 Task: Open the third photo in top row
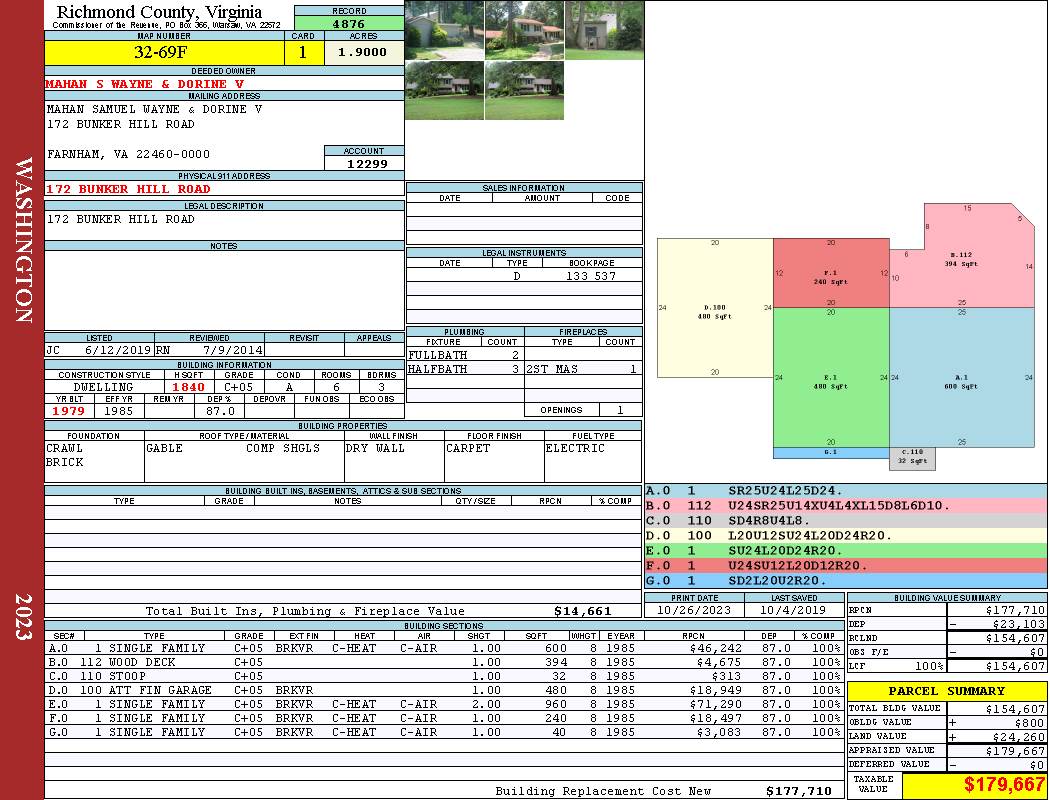pyautogui.click(x=604, y=30)
